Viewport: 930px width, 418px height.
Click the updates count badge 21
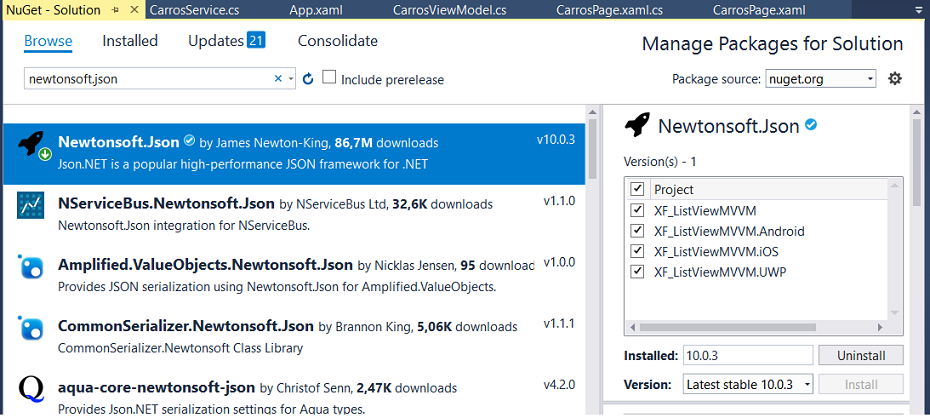256,40
